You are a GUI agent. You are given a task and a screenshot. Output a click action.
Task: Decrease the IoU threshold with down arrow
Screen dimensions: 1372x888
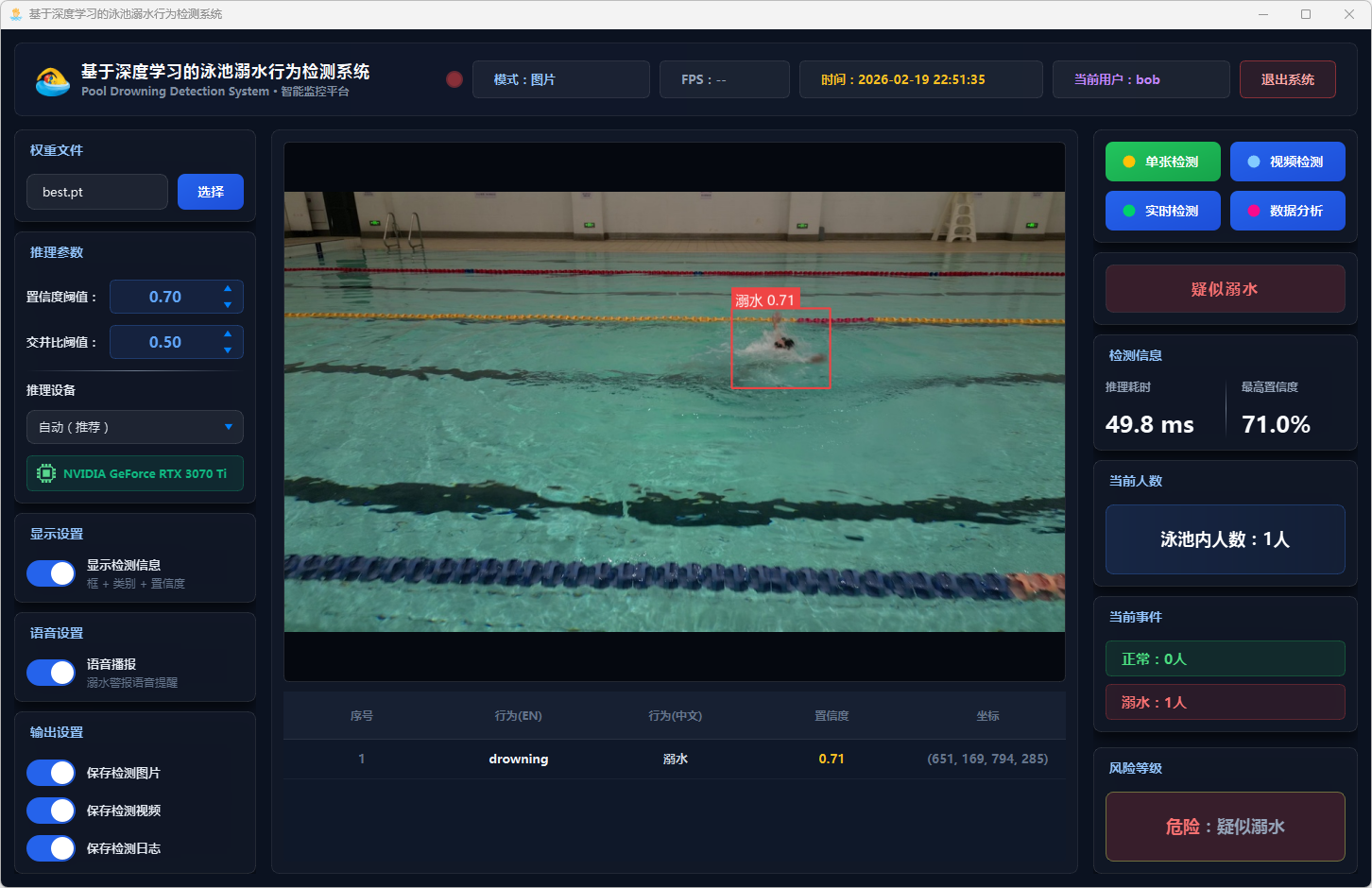(x=228, y=350)
